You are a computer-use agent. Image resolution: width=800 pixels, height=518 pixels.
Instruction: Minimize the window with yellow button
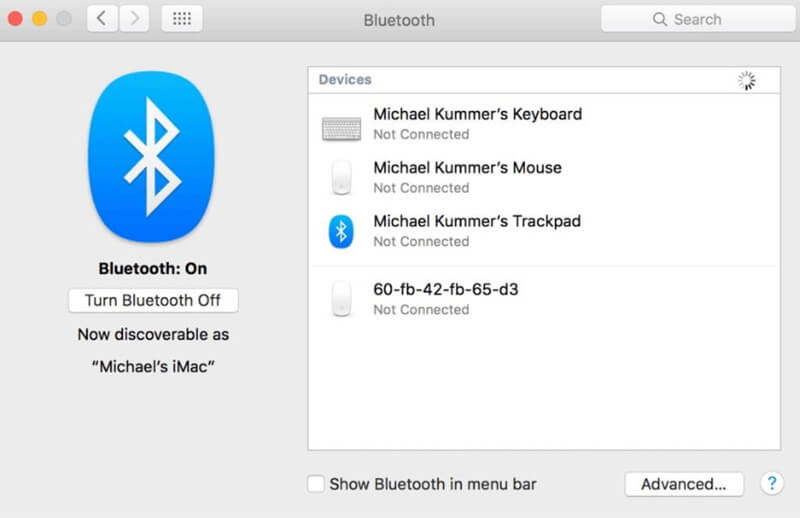40,19
